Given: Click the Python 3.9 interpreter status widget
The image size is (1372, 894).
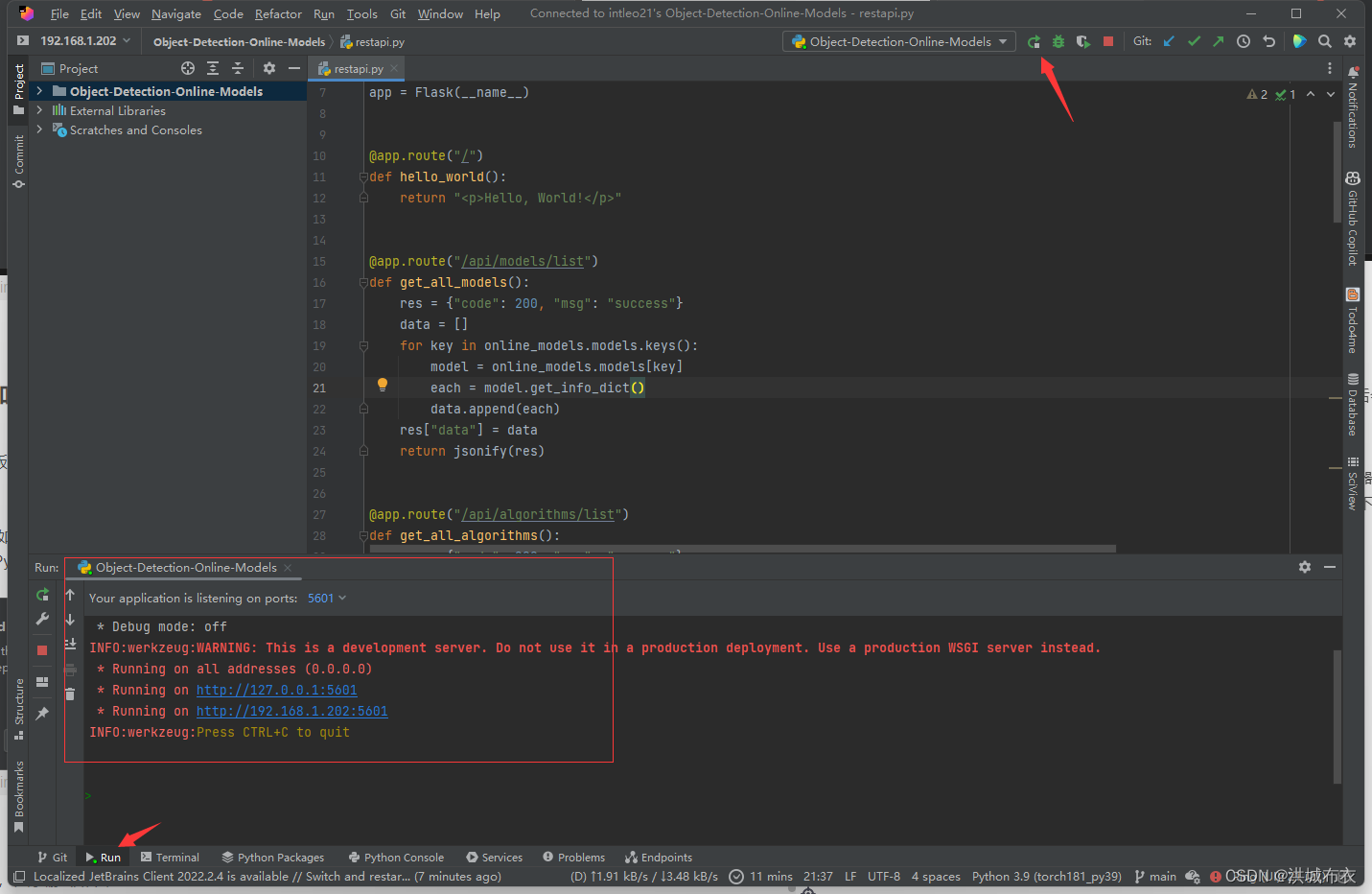Looking at the screenshot, I should 1047,876.
